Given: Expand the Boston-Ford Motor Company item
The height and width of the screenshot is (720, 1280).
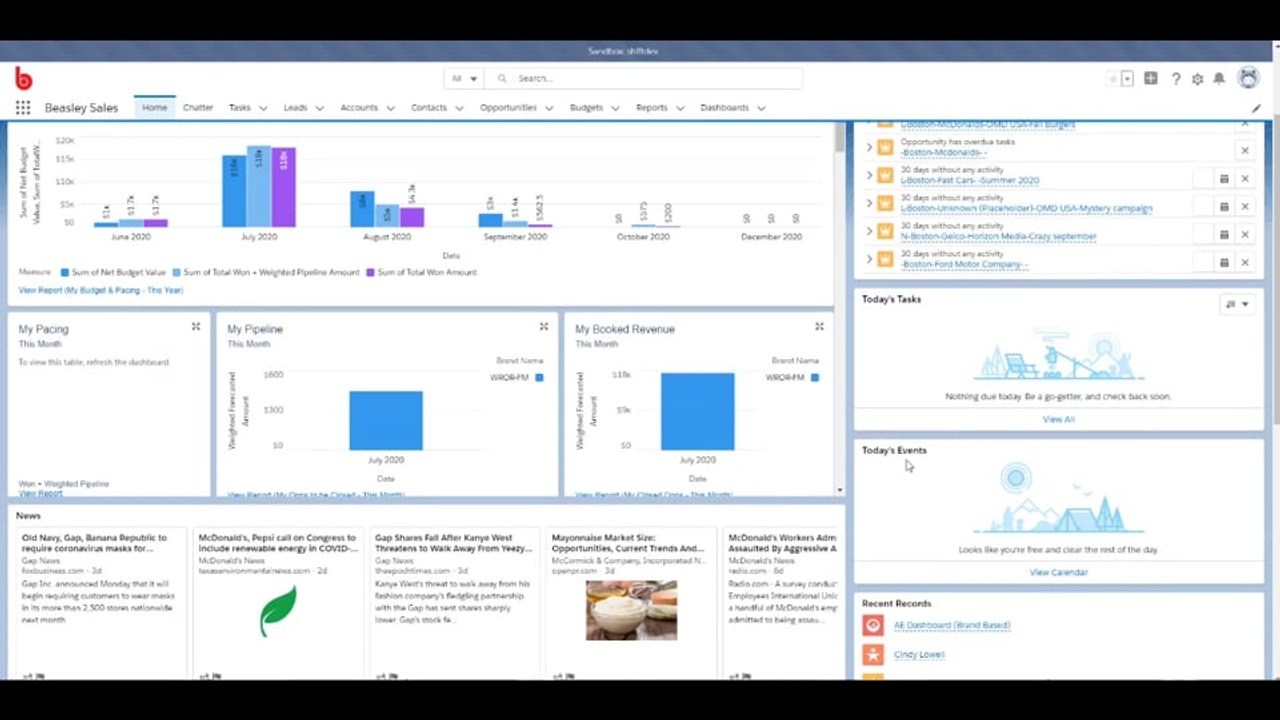Looking at the screenshot, I should click(x=868, y=259).
